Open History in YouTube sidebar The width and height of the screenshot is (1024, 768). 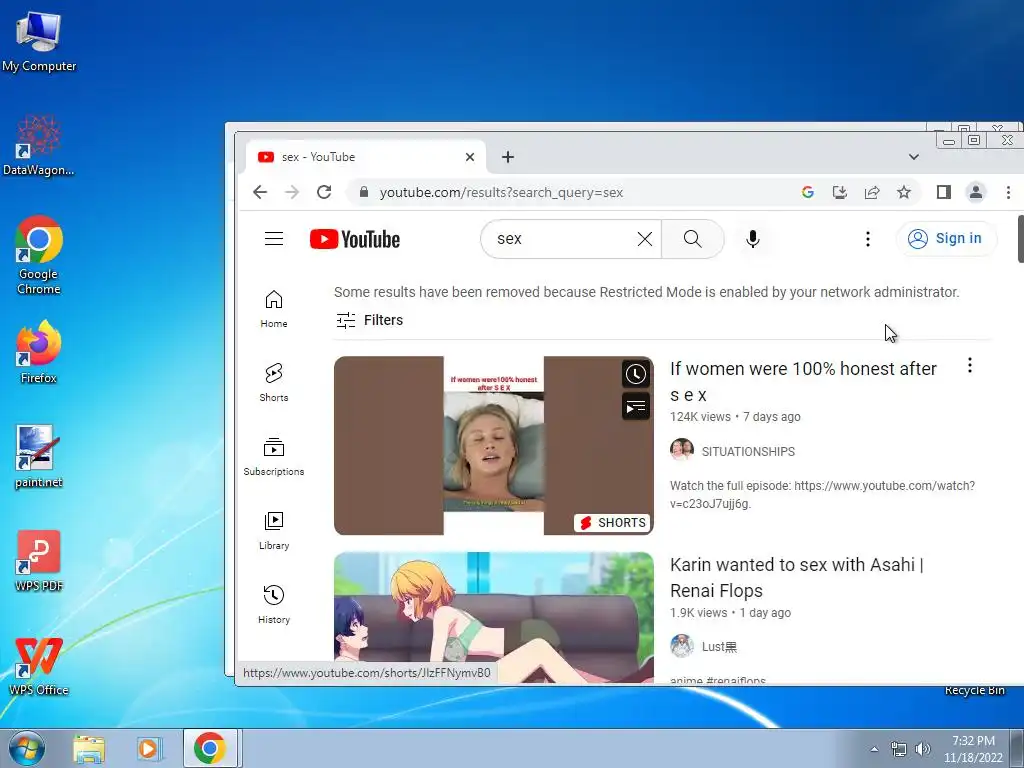pos(274,604)
